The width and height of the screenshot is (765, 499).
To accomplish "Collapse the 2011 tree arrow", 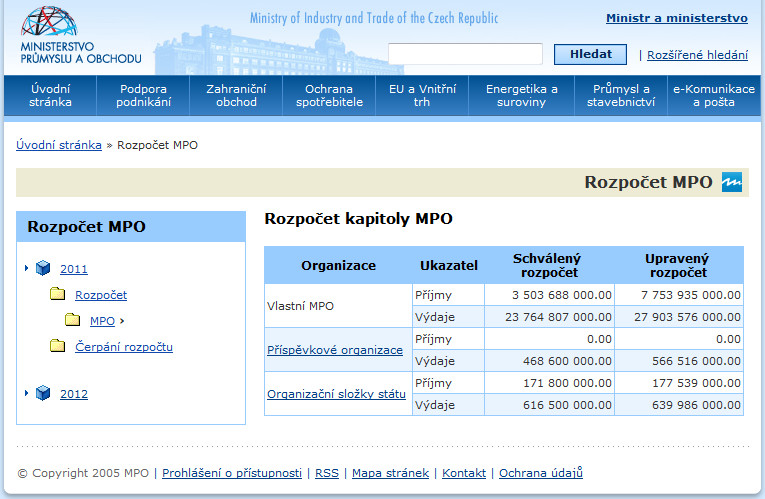I will click(27, 268).
